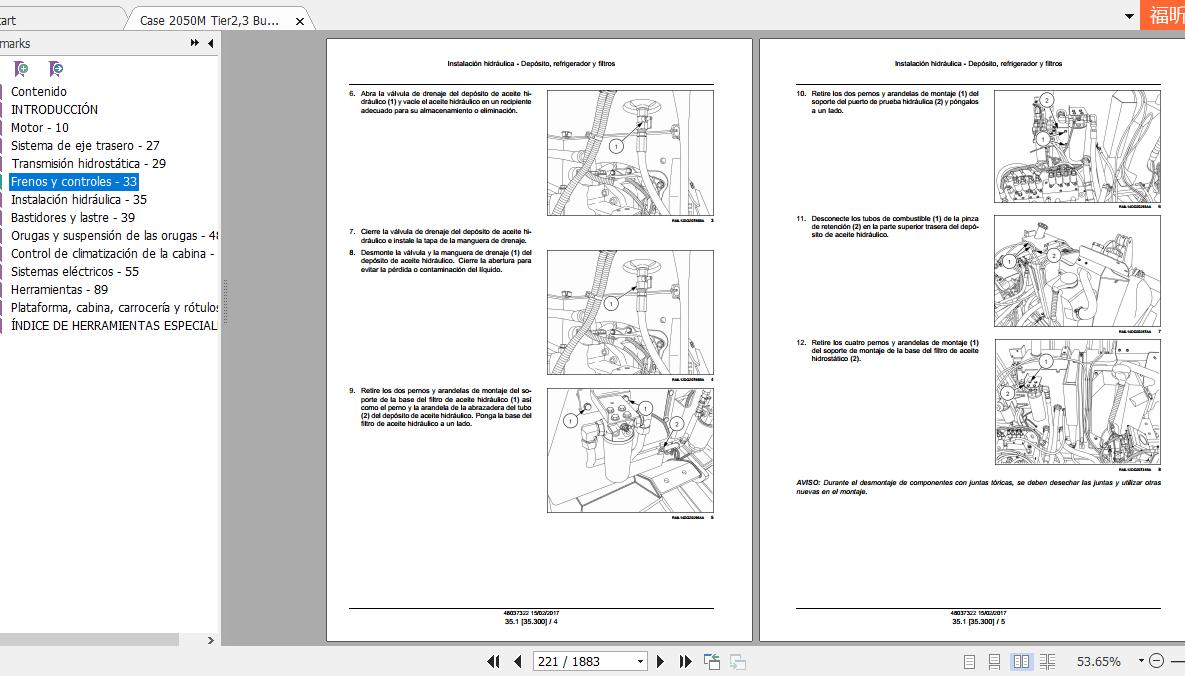This screenshot has width=1185, height=676.
Task: Expand the bookmarks panel double-arrow
Action: pyautogui.click(x=194, y=43)
